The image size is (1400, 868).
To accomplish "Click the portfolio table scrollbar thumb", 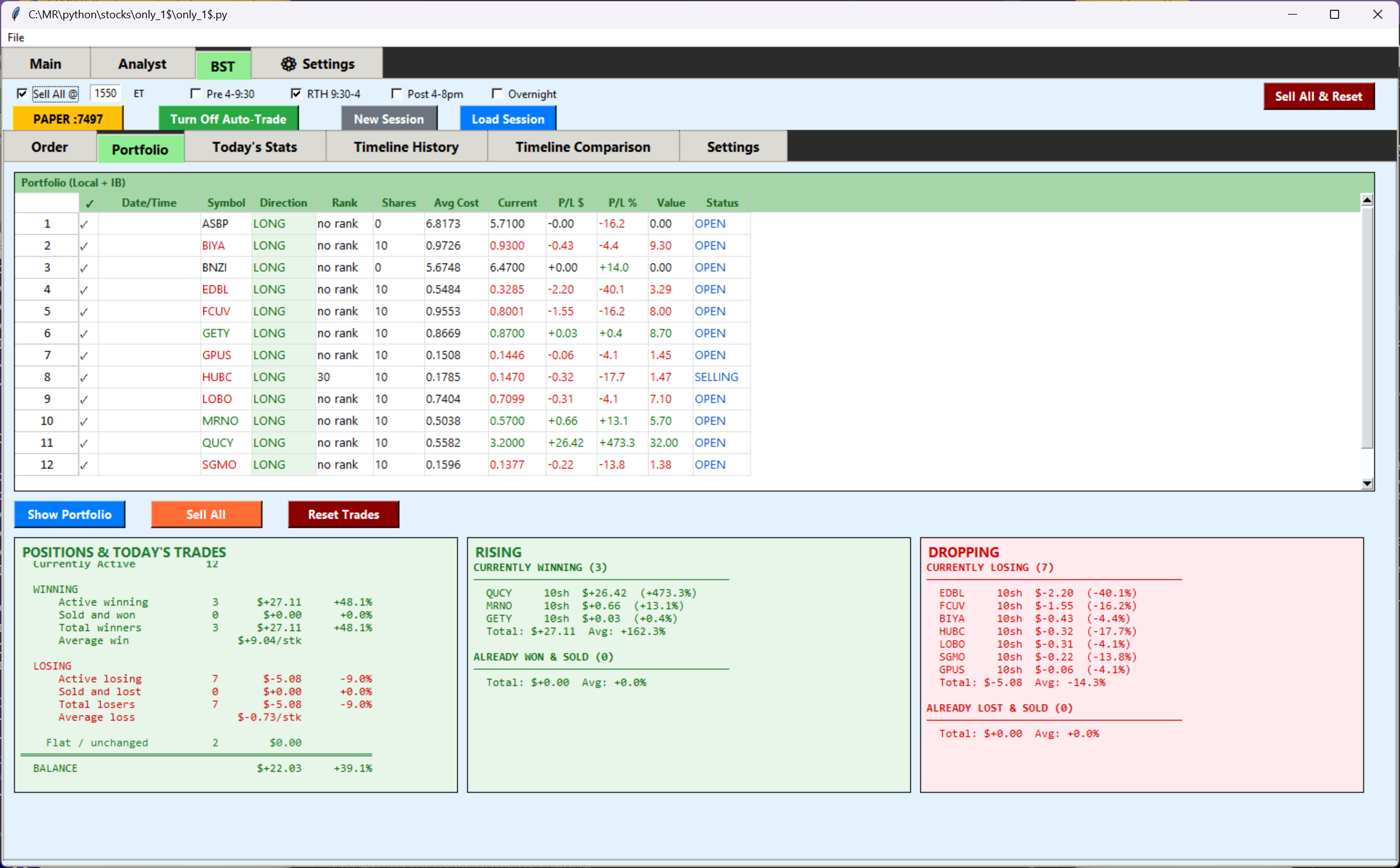I will click(1367, 327).
